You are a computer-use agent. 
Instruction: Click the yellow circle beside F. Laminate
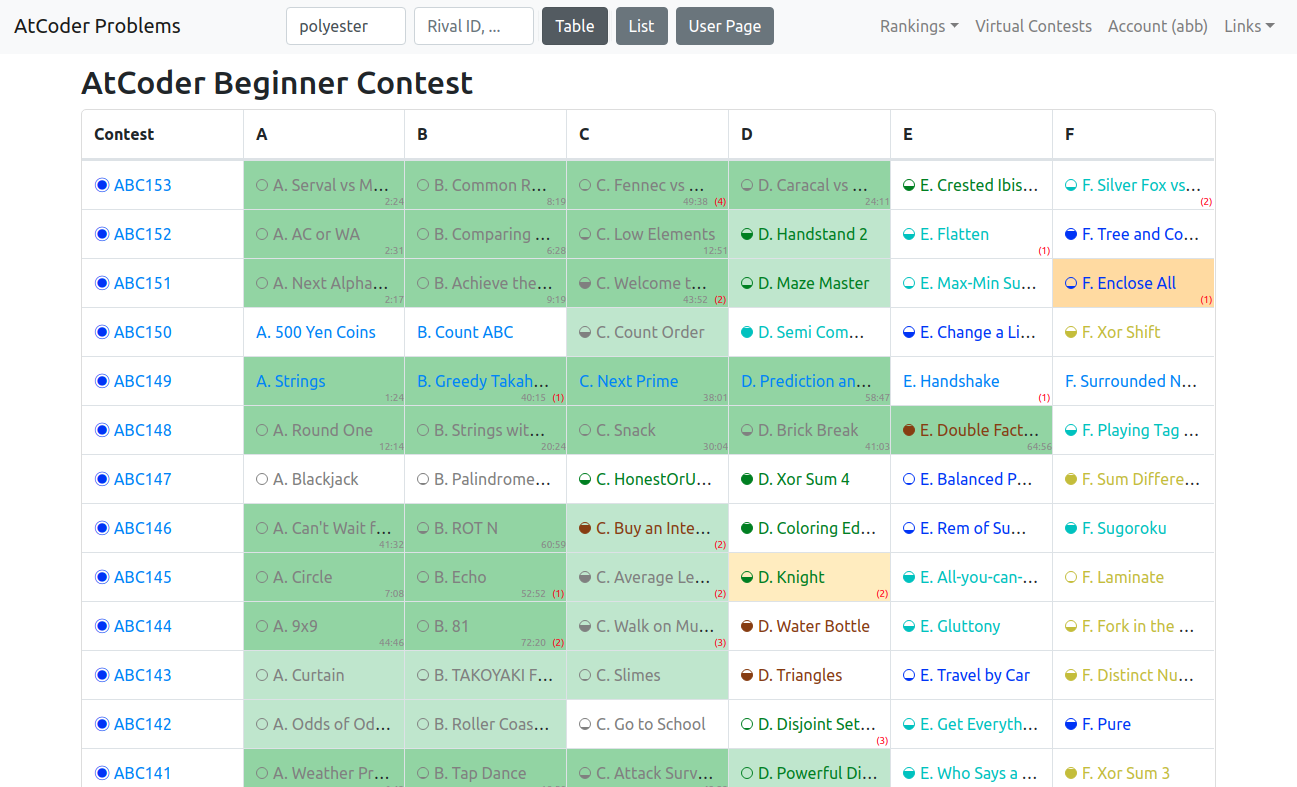[1071, 577]
